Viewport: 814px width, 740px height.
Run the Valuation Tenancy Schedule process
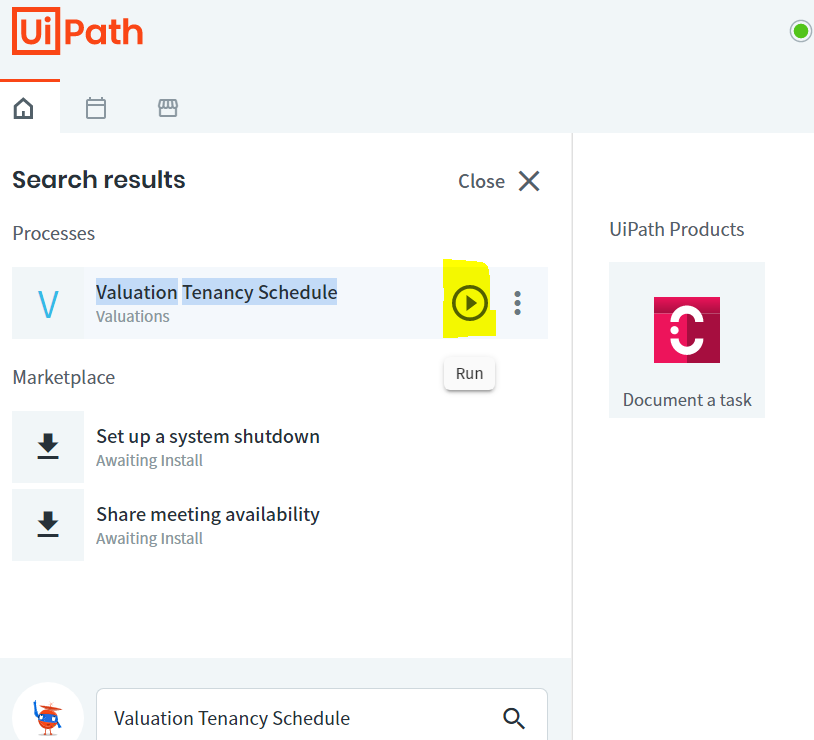(469, 303)
